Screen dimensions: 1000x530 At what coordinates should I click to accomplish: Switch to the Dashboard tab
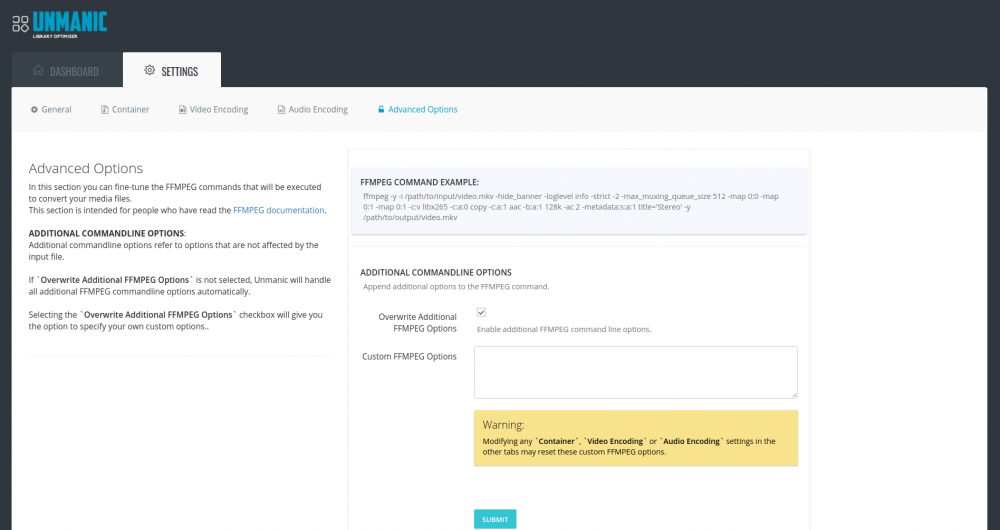(x=67, y=70)
